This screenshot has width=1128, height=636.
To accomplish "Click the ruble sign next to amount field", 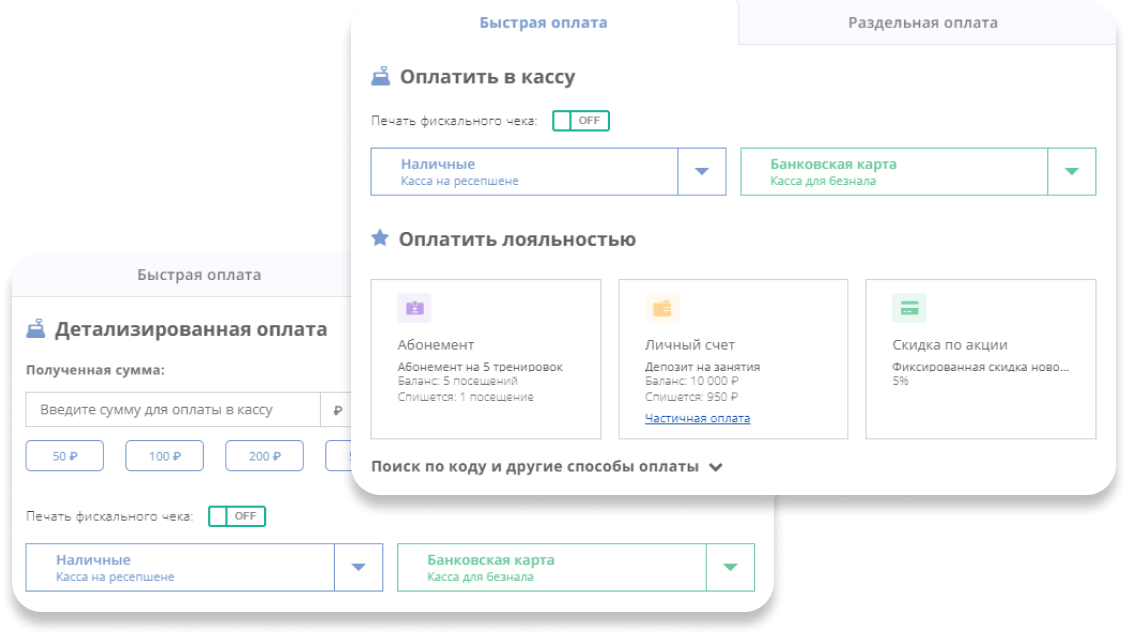I will (x=337, y=410).
